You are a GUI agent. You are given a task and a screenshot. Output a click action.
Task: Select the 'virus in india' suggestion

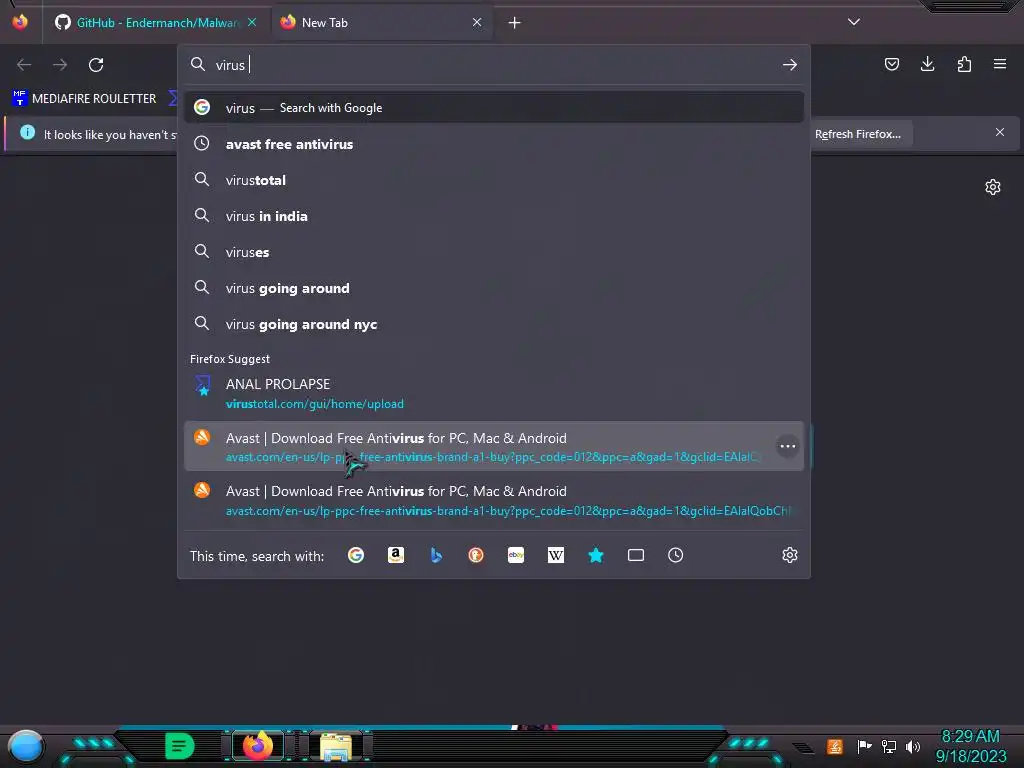tap(494, 216)
